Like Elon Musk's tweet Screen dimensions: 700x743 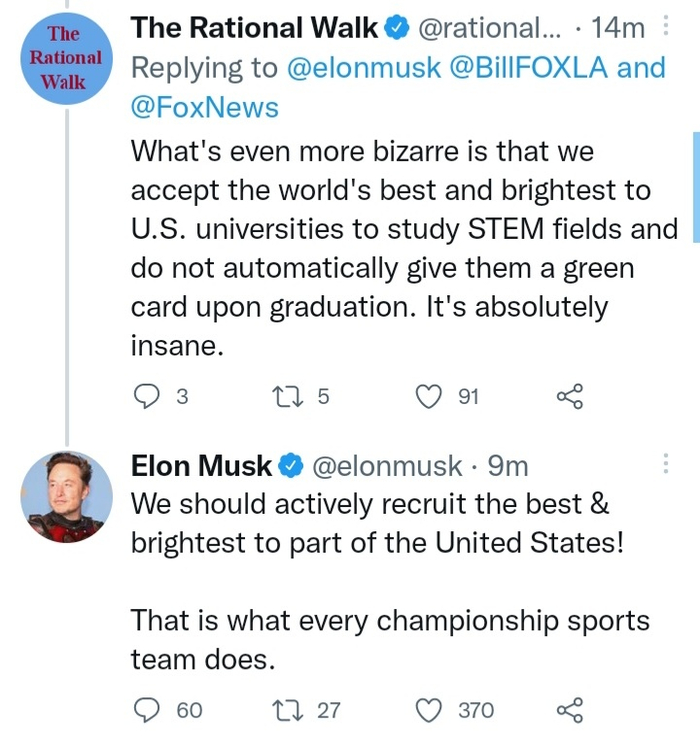[428, 710]
